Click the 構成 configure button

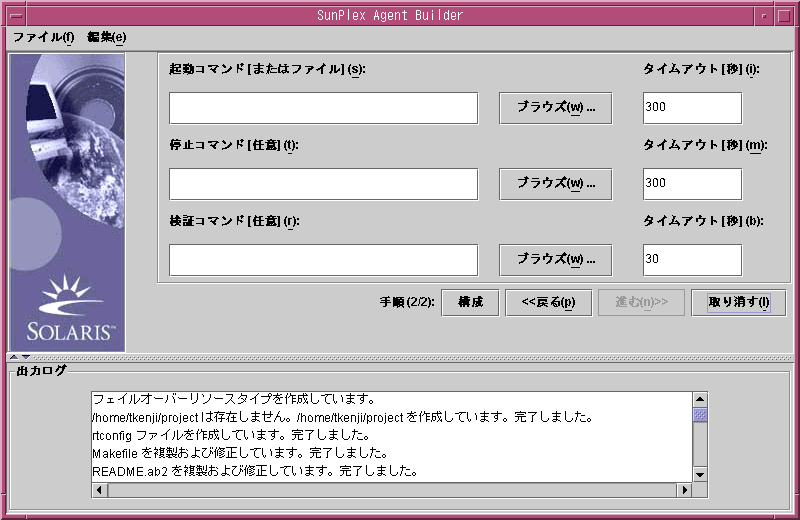pos(470,303)
